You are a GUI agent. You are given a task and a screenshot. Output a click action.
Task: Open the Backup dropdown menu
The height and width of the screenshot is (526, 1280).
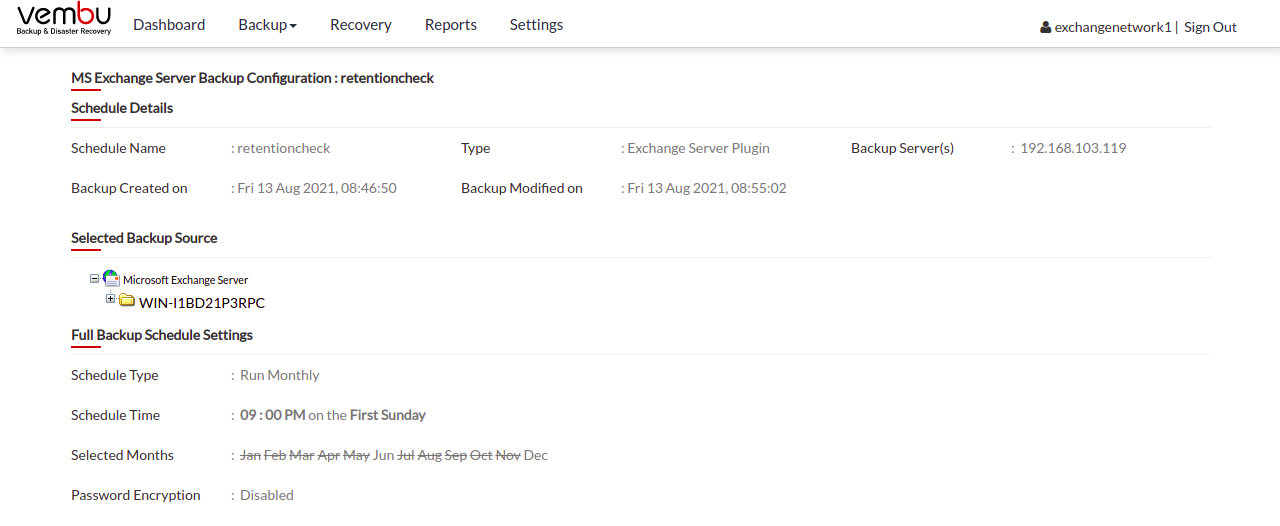267,25
